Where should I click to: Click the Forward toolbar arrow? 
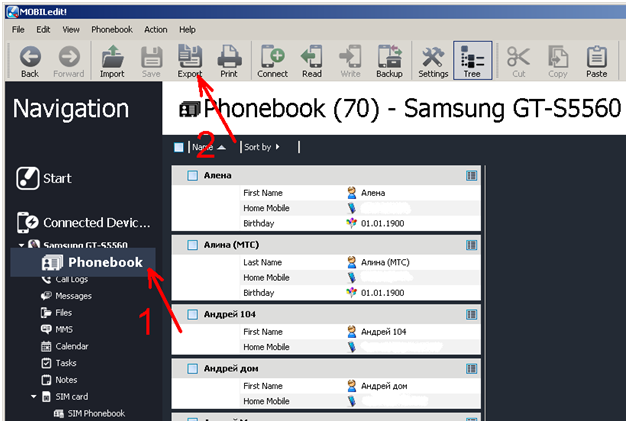coord(69,61)
